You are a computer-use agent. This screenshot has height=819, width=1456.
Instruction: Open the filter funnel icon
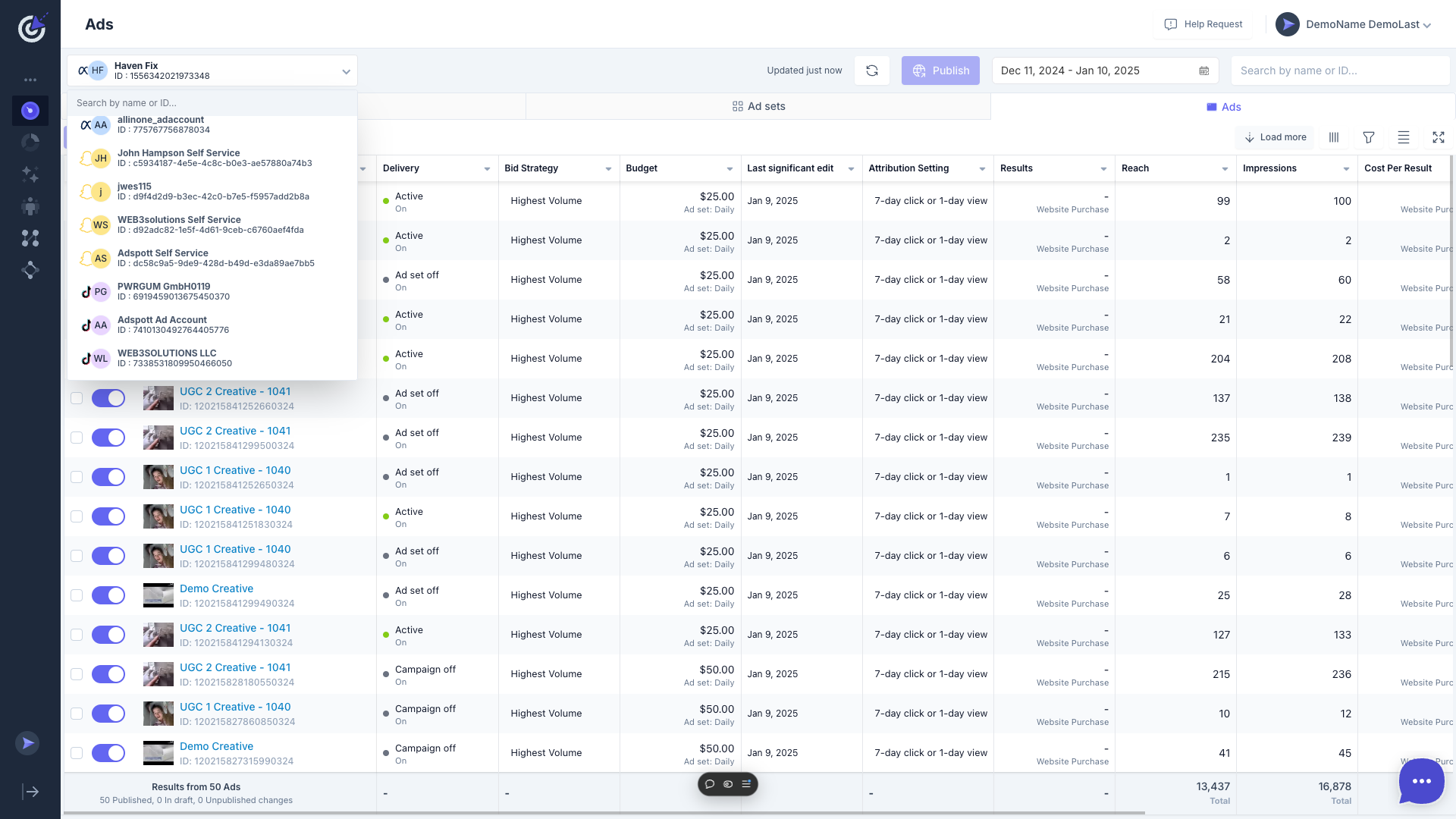(x=1369, y=137)
